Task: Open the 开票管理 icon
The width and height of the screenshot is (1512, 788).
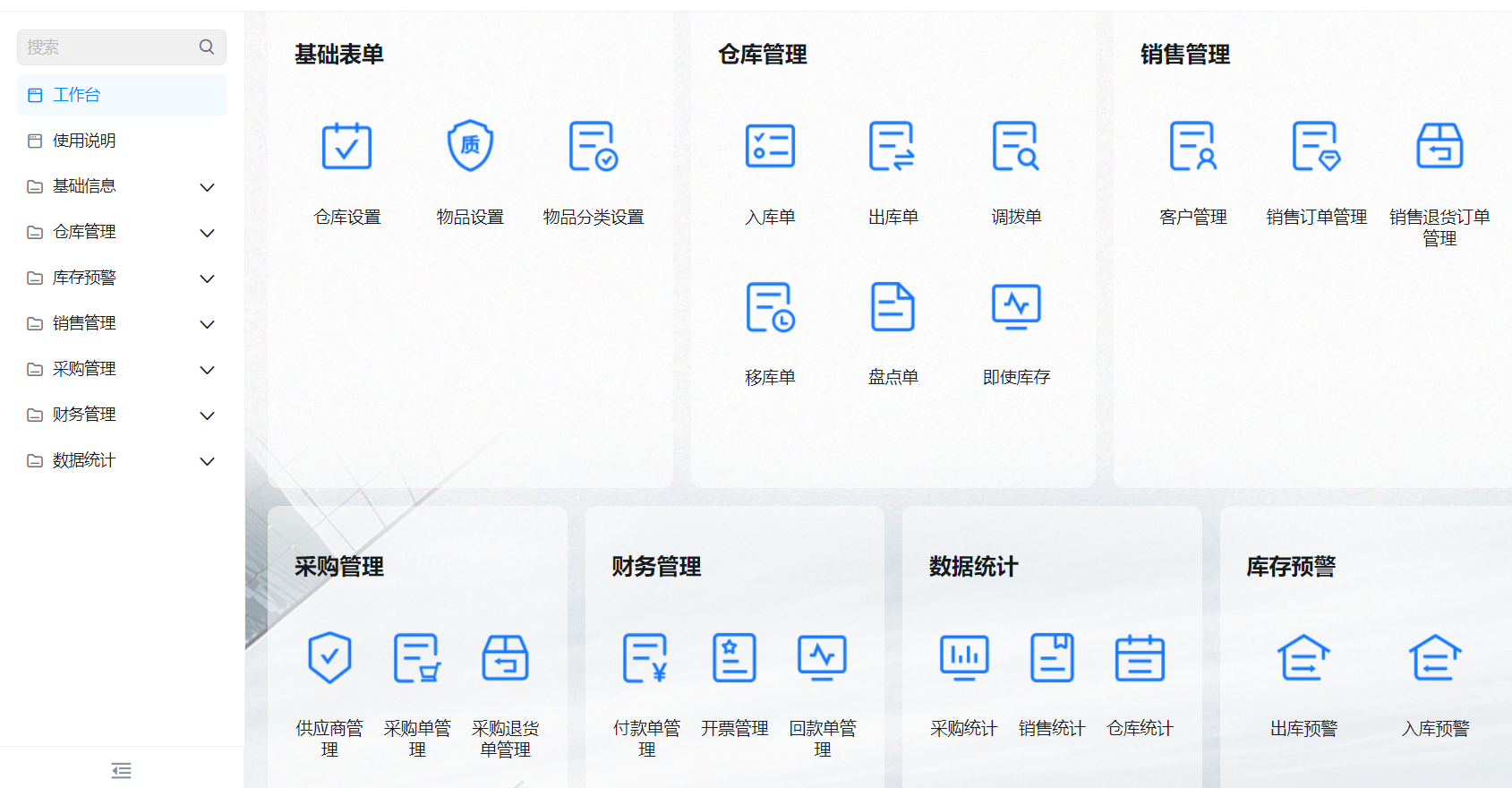Action: pos(734,658)
